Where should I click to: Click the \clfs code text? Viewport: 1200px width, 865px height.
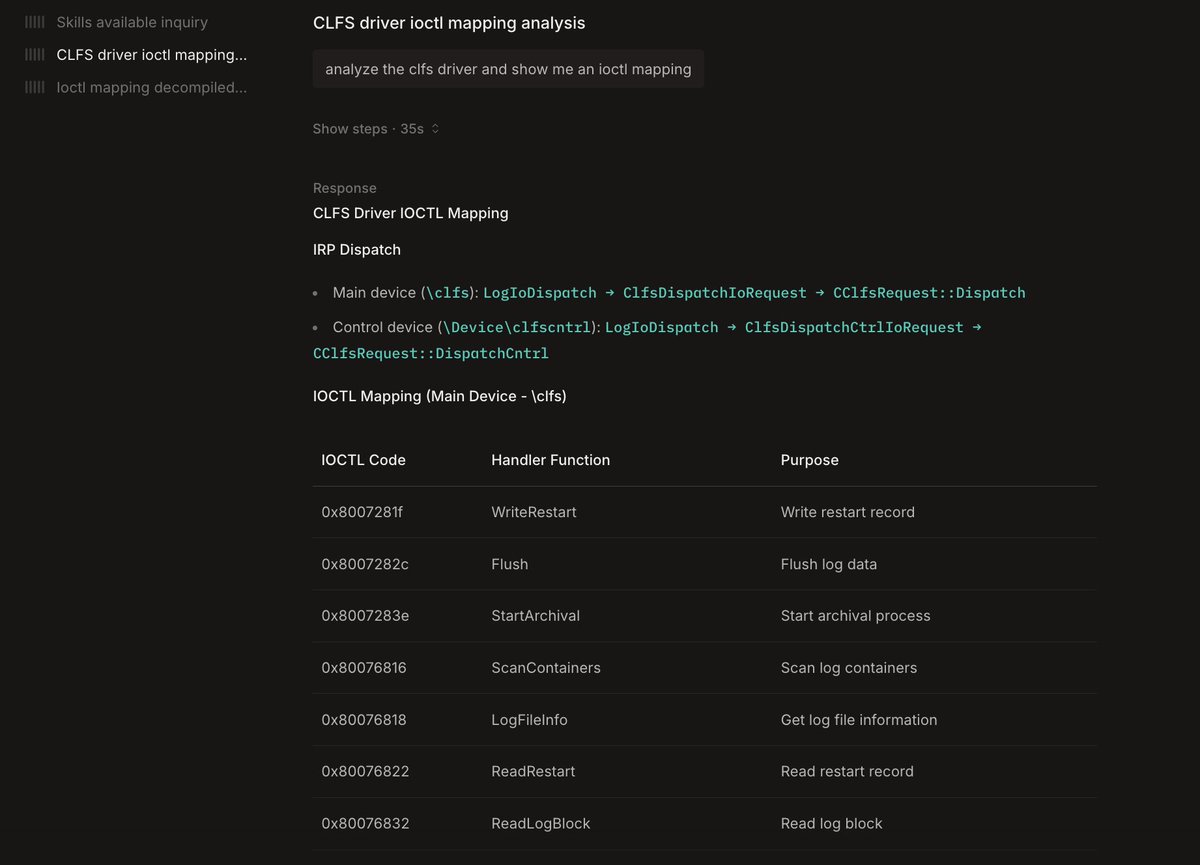(x=447, y=293)
